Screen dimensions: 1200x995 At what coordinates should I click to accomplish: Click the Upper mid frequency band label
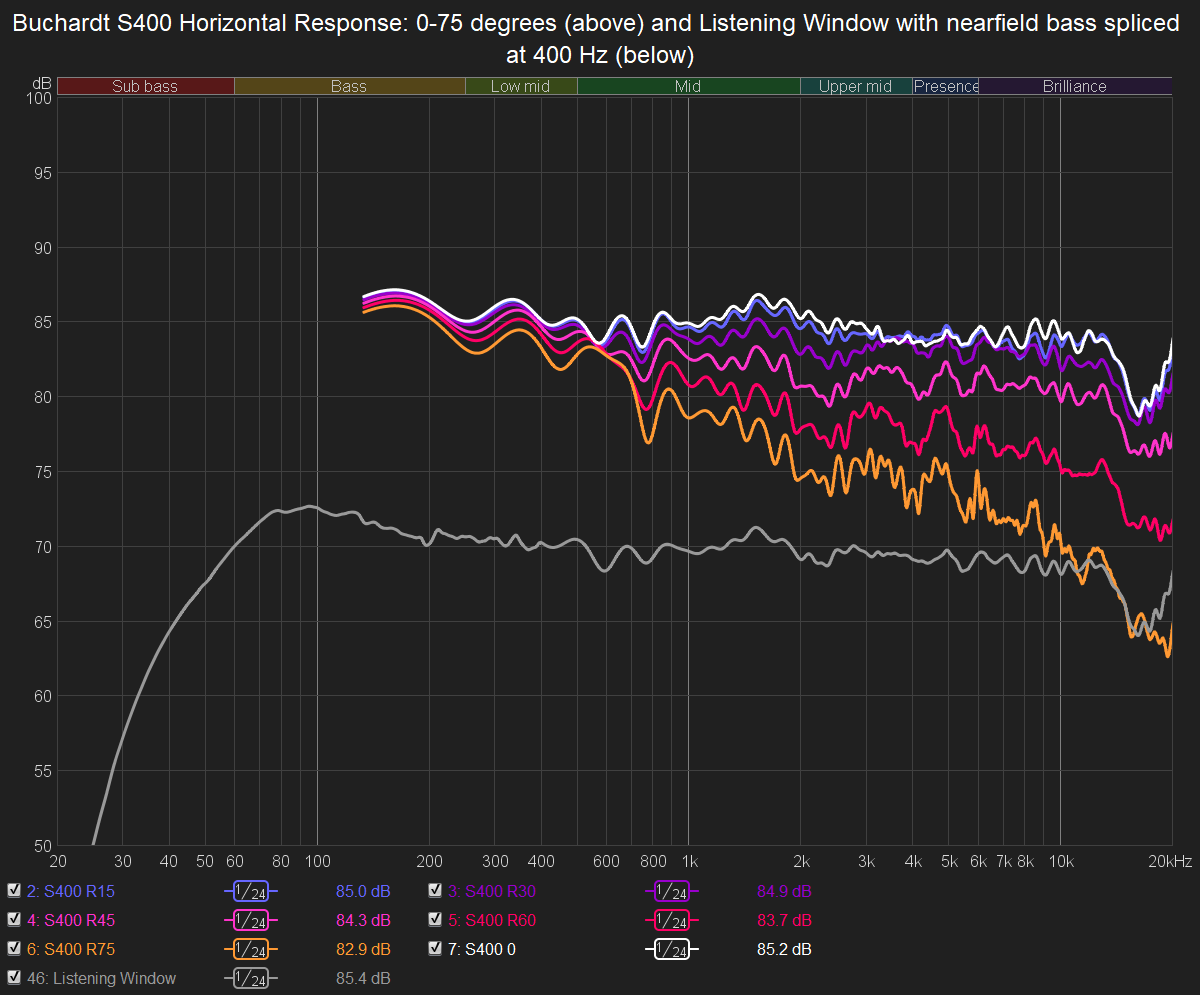coord(855,87)
